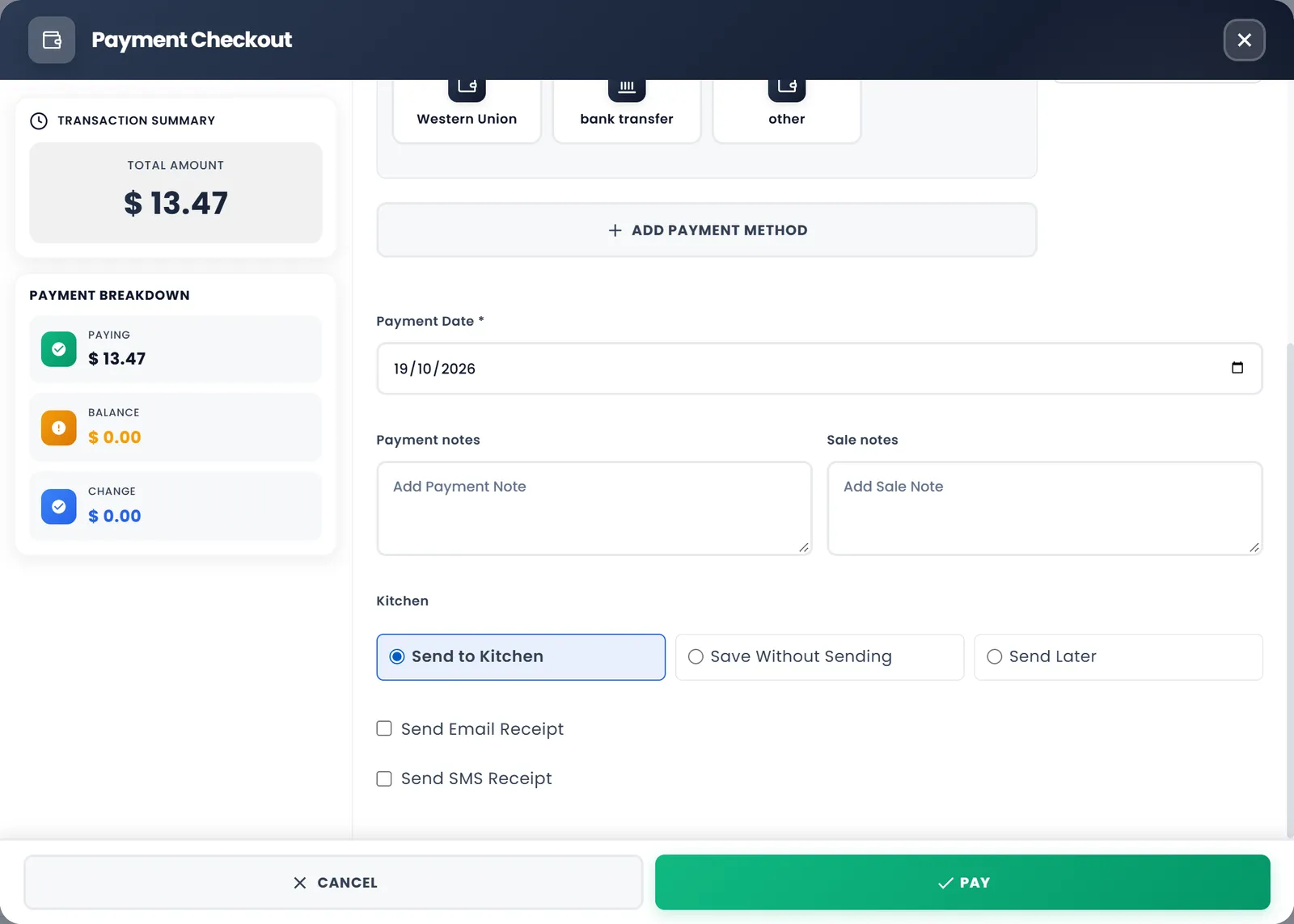Image resolution: width=1294 pixels, height=924 pixels.
Task: Select Send Later option
Action: click(1119, 657)
